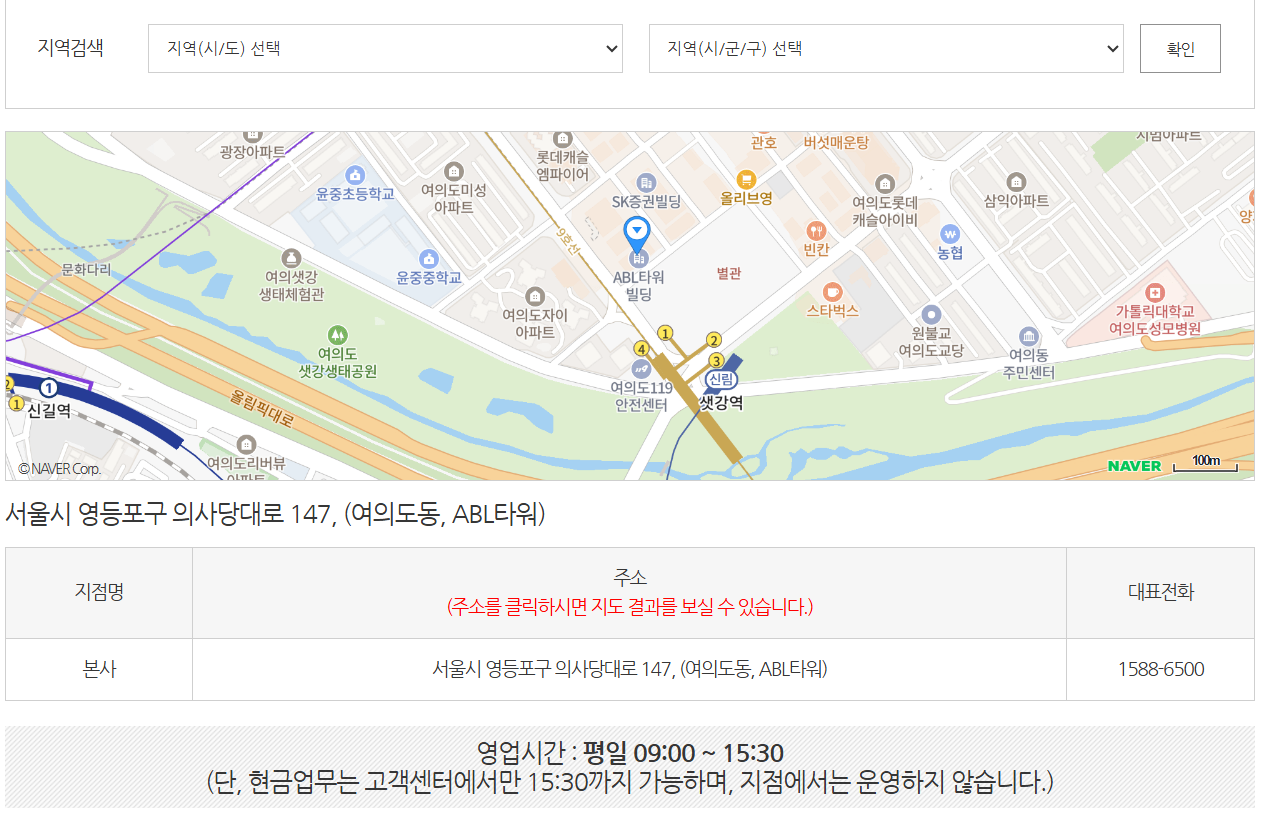Click the 1588-6500 phone number cell
Viewport: 1279px width, 832px height.
pos(1161,669)
